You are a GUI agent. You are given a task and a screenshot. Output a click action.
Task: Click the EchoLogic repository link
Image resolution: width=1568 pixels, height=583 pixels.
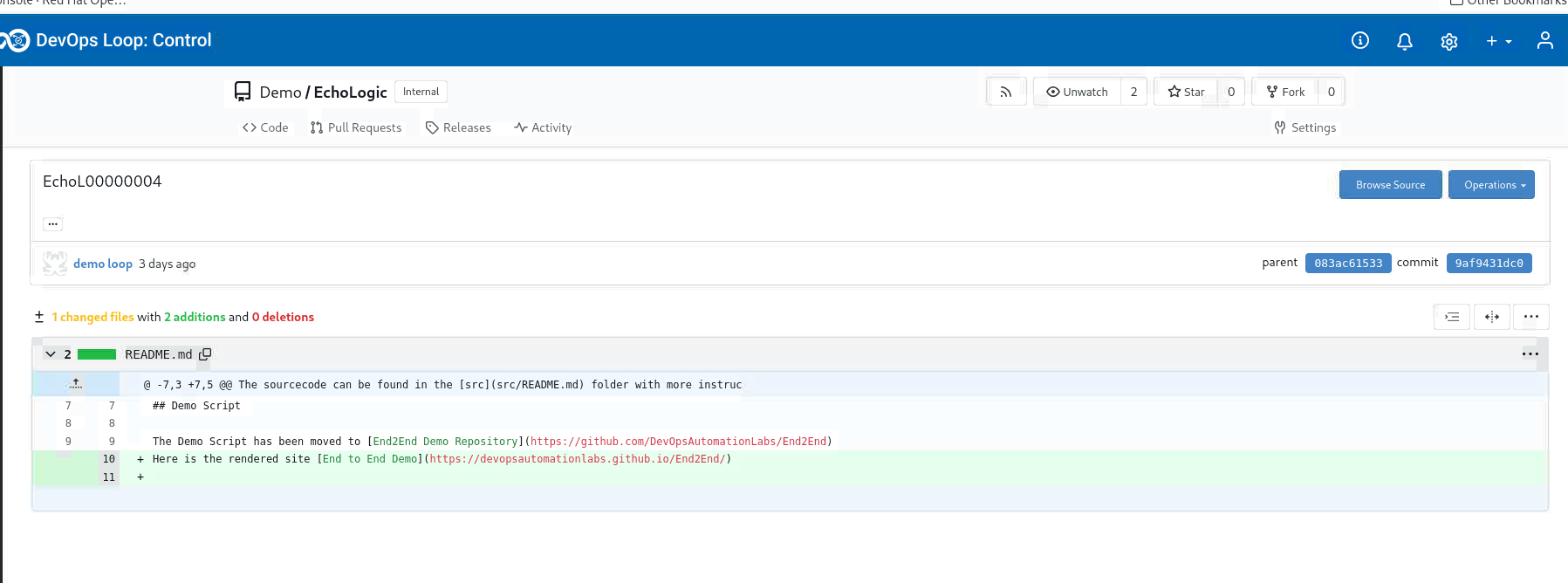pyautogui.click(x=350, y=93)
